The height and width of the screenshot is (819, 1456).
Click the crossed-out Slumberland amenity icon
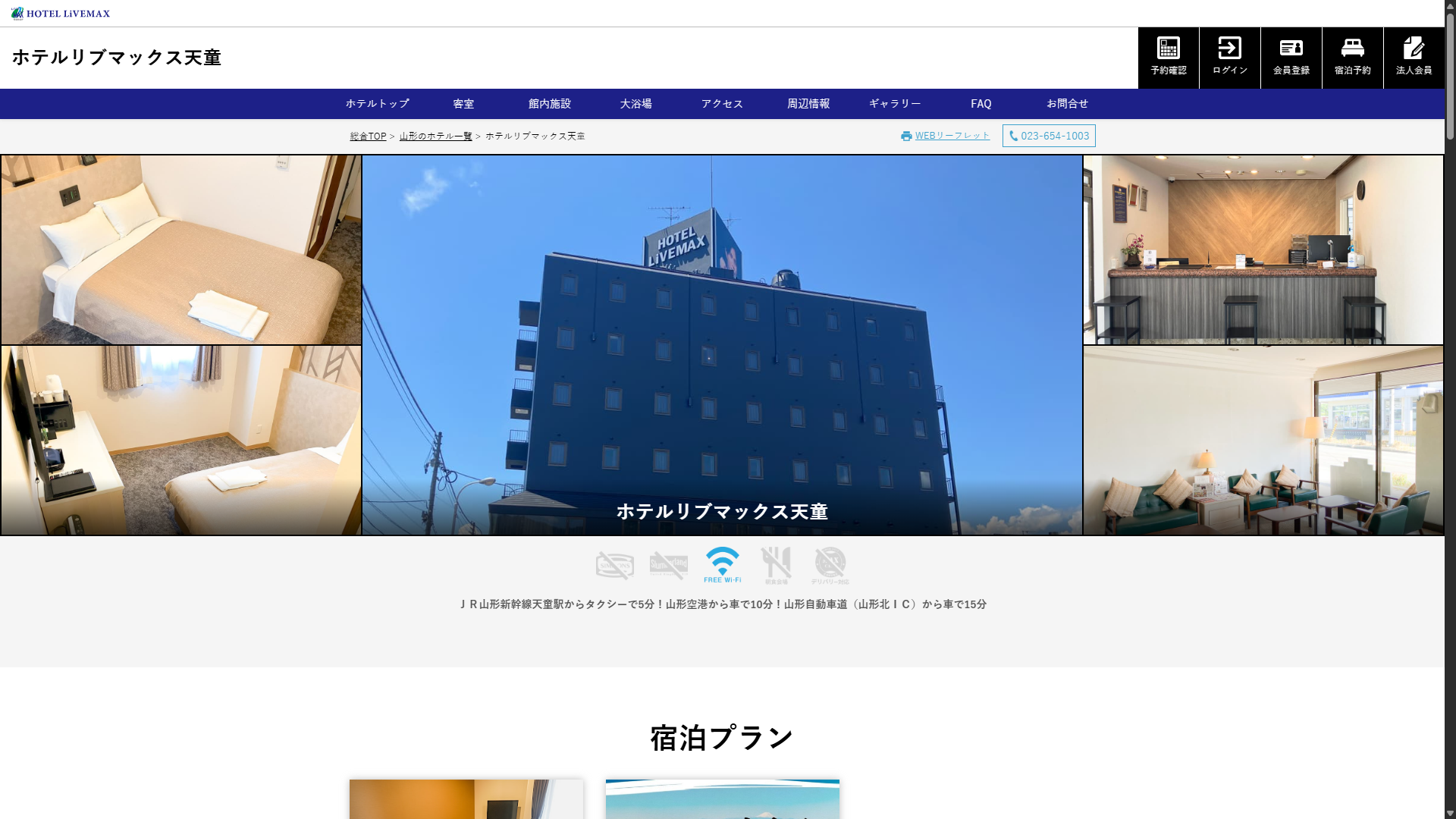point(668,565)
